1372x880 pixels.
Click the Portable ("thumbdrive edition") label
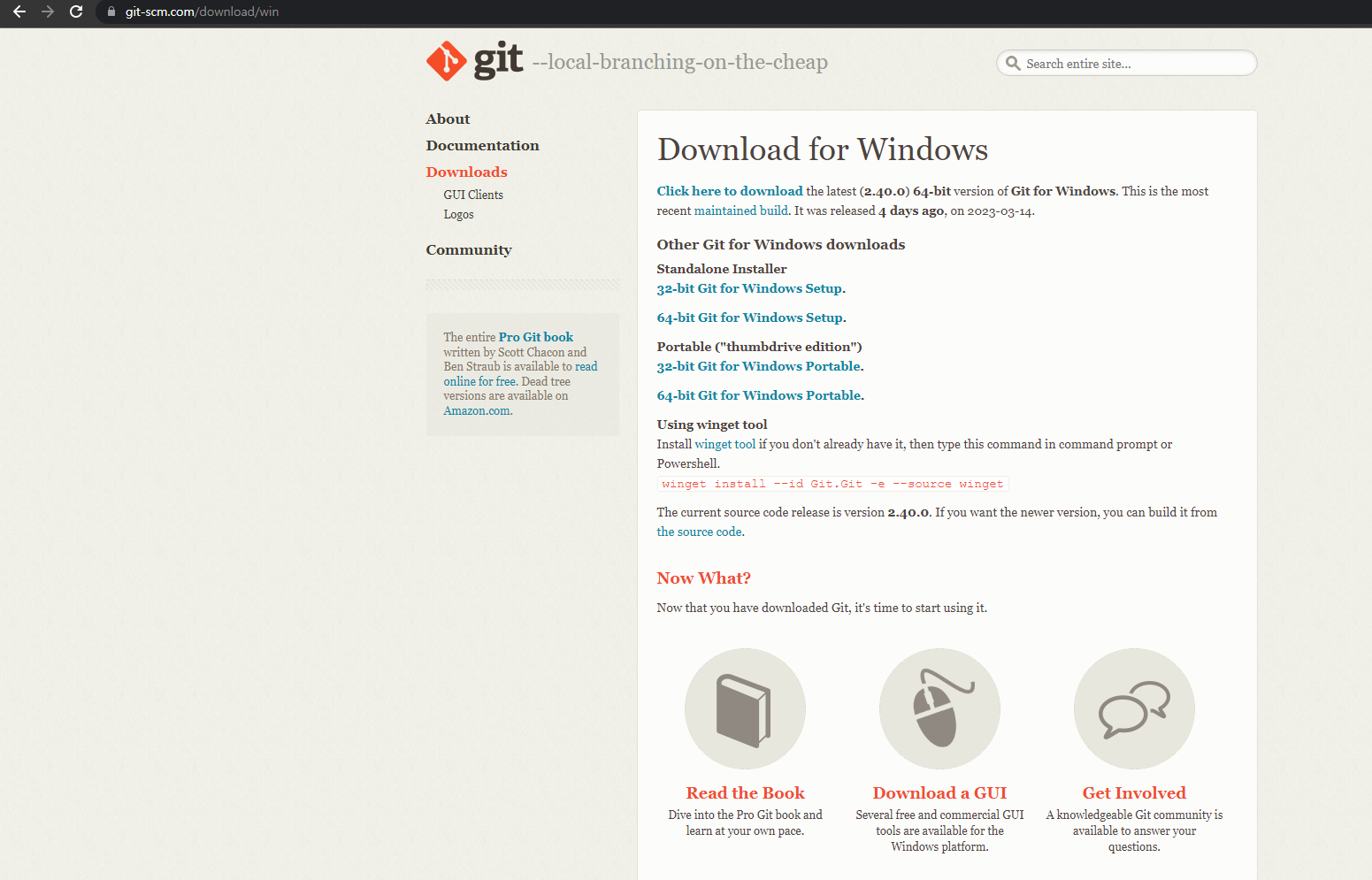click(x=759, y=347)
